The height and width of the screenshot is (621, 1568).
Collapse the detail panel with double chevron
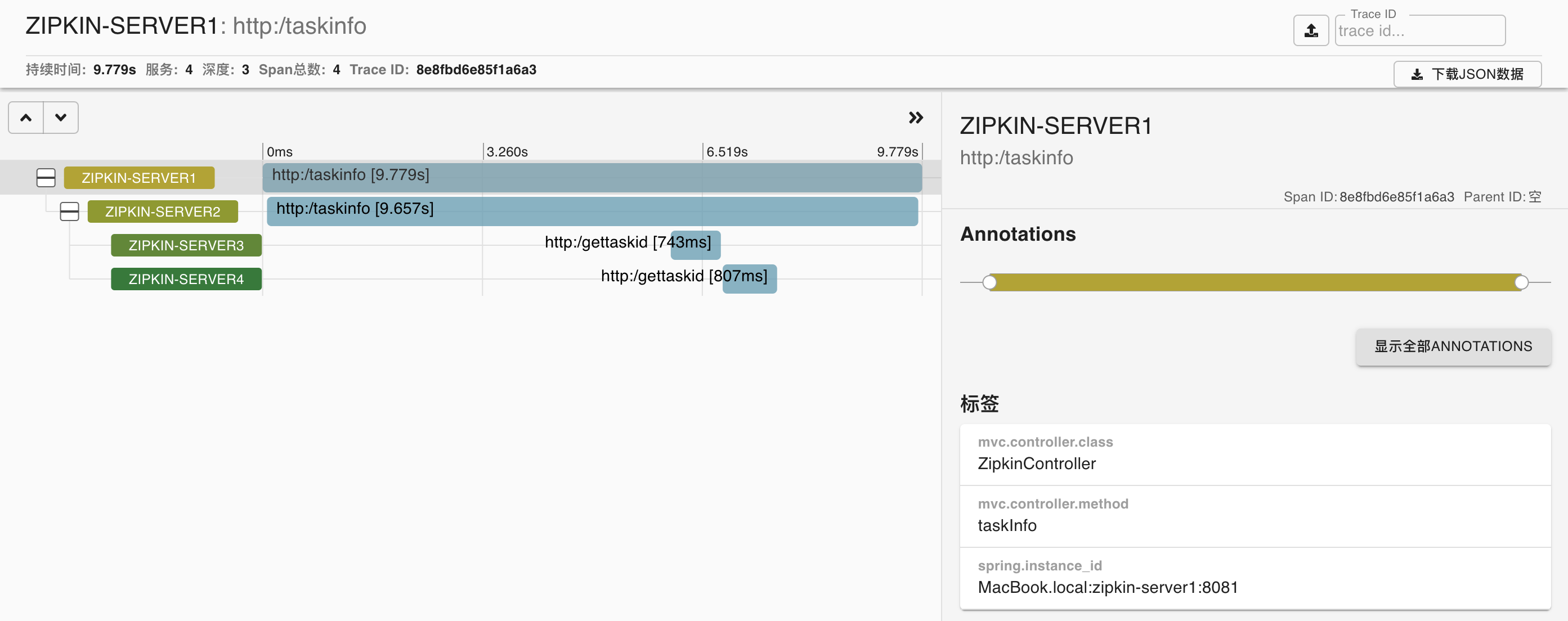(915, 118)
